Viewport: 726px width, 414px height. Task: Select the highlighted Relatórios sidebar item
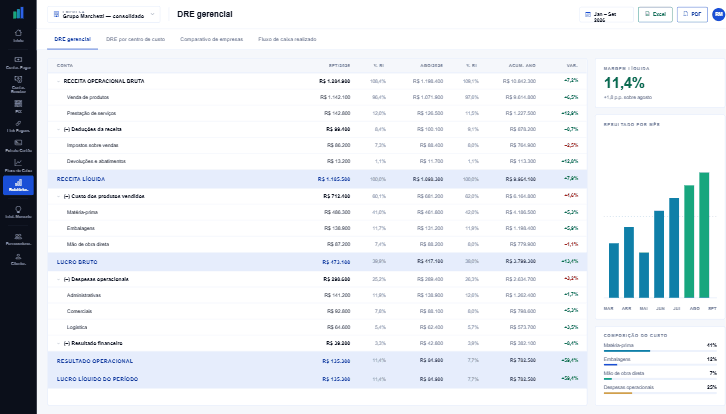(18, 185)
